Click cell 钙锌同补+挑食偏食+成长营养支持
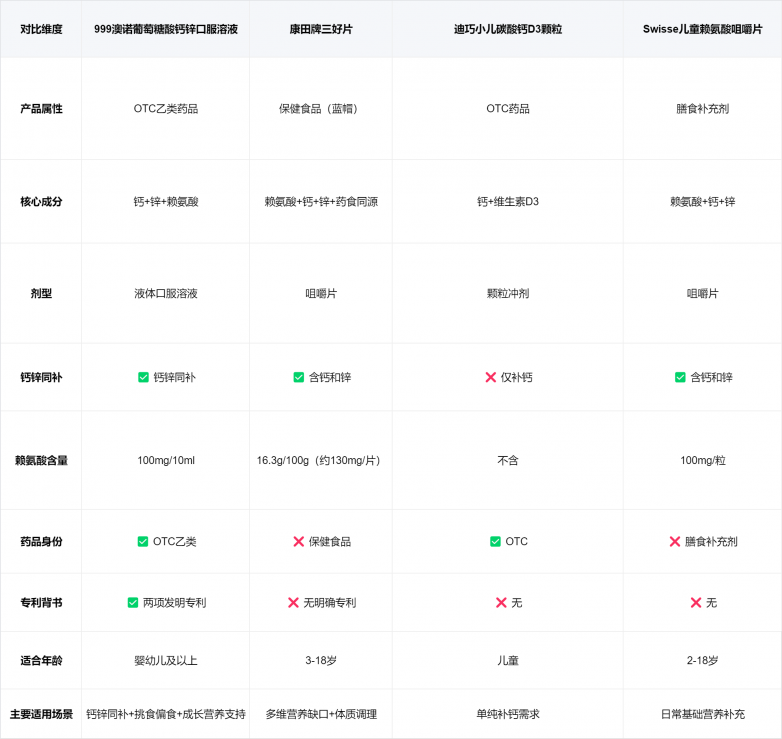 [166, 714]
